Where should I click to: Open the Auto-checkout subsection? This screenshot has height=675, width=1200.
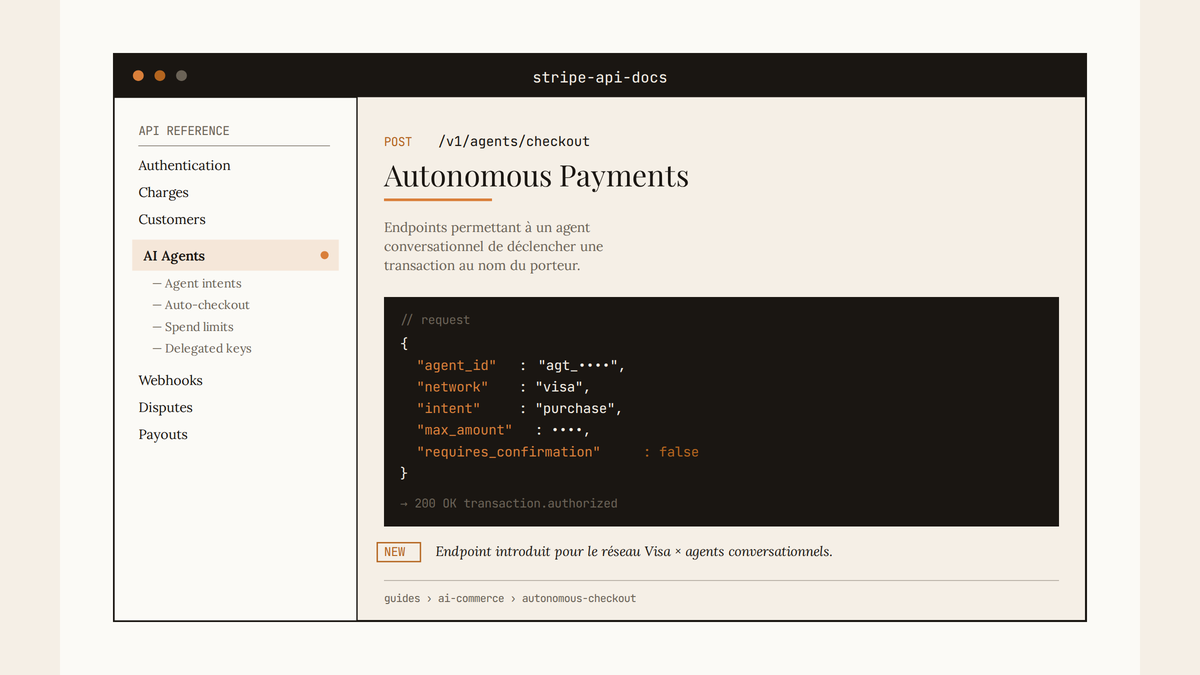pyautogui.click(x=201, y=305)
